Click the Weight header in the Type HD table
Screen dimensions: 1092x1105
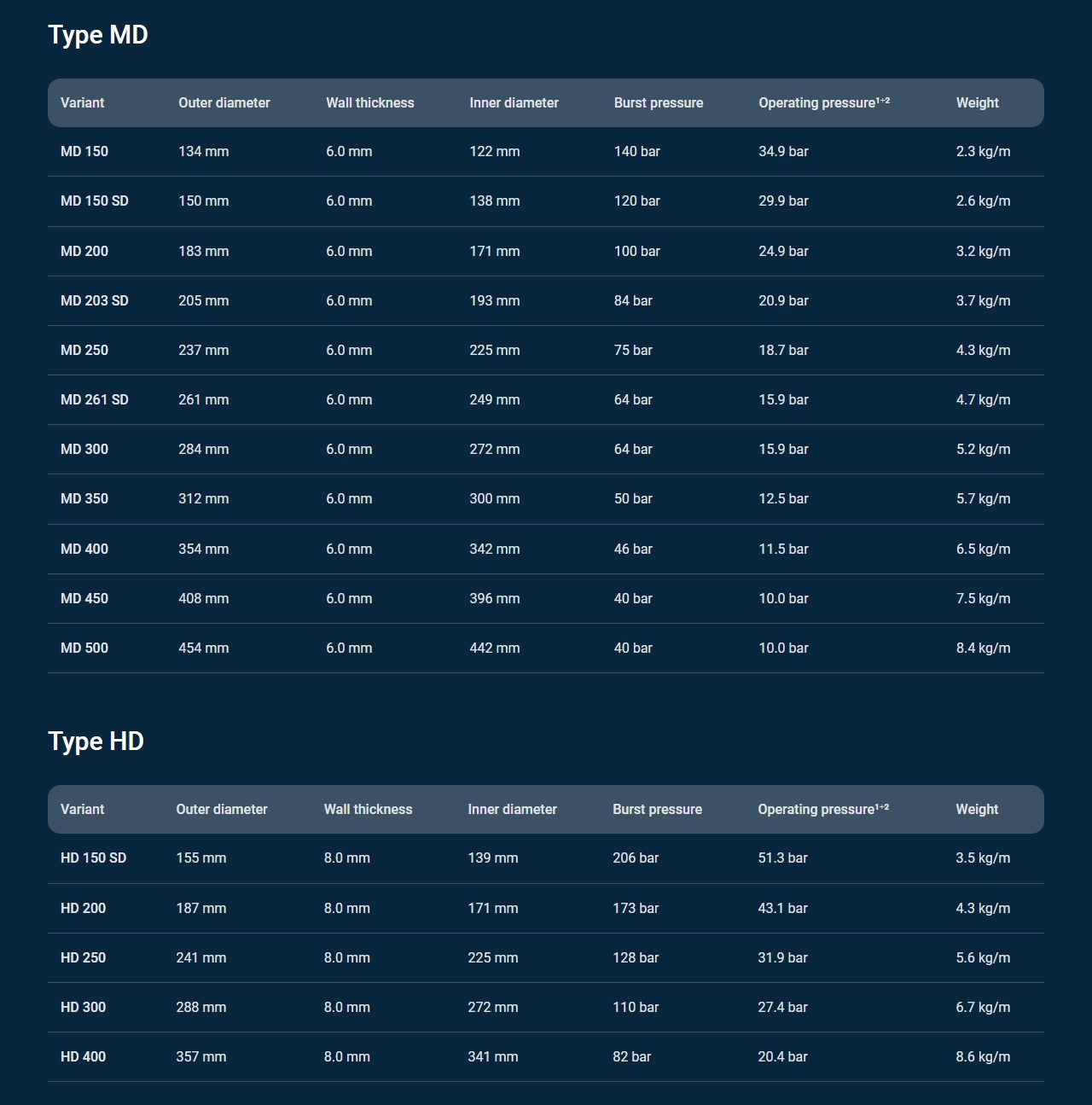tap(976, 810)
